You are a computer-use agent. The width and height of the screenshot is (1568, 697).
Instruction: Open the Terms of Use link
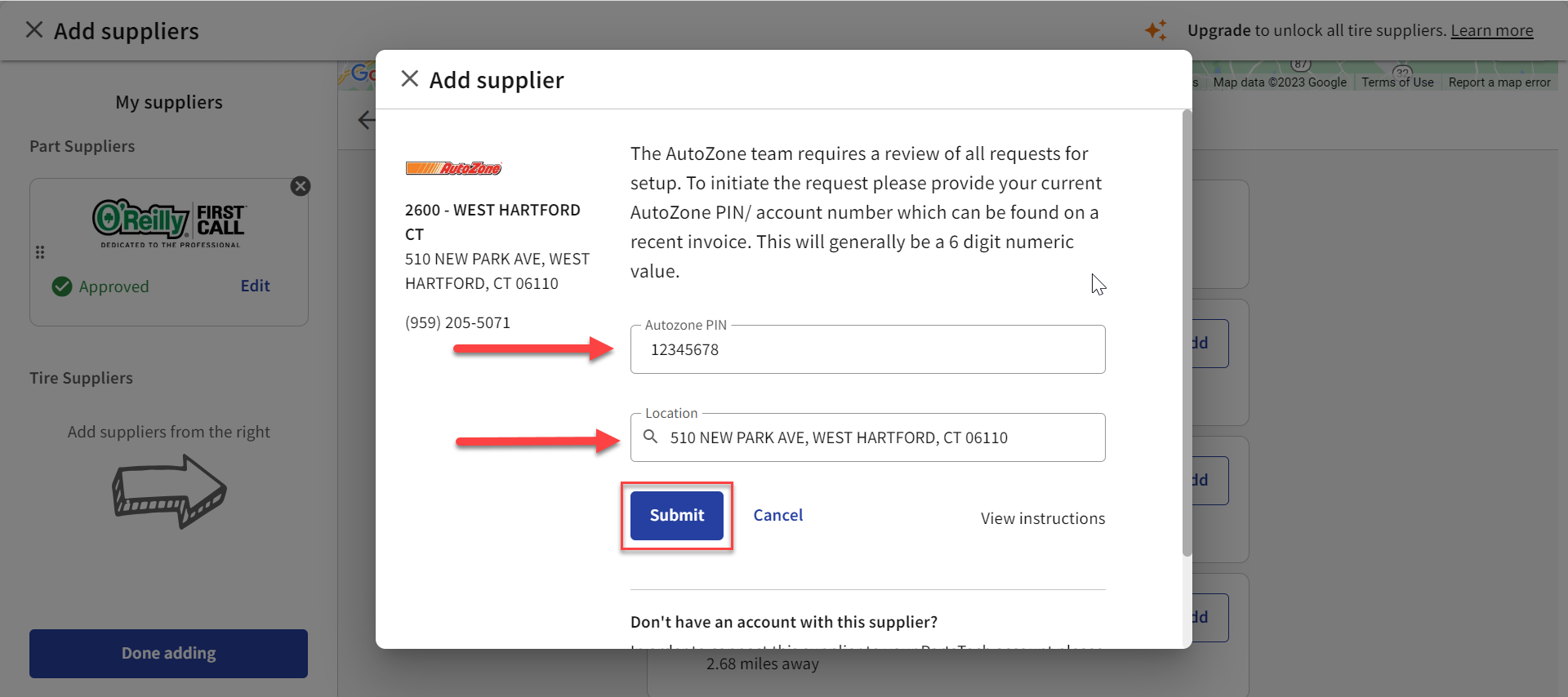click(x=1396, y=82)
